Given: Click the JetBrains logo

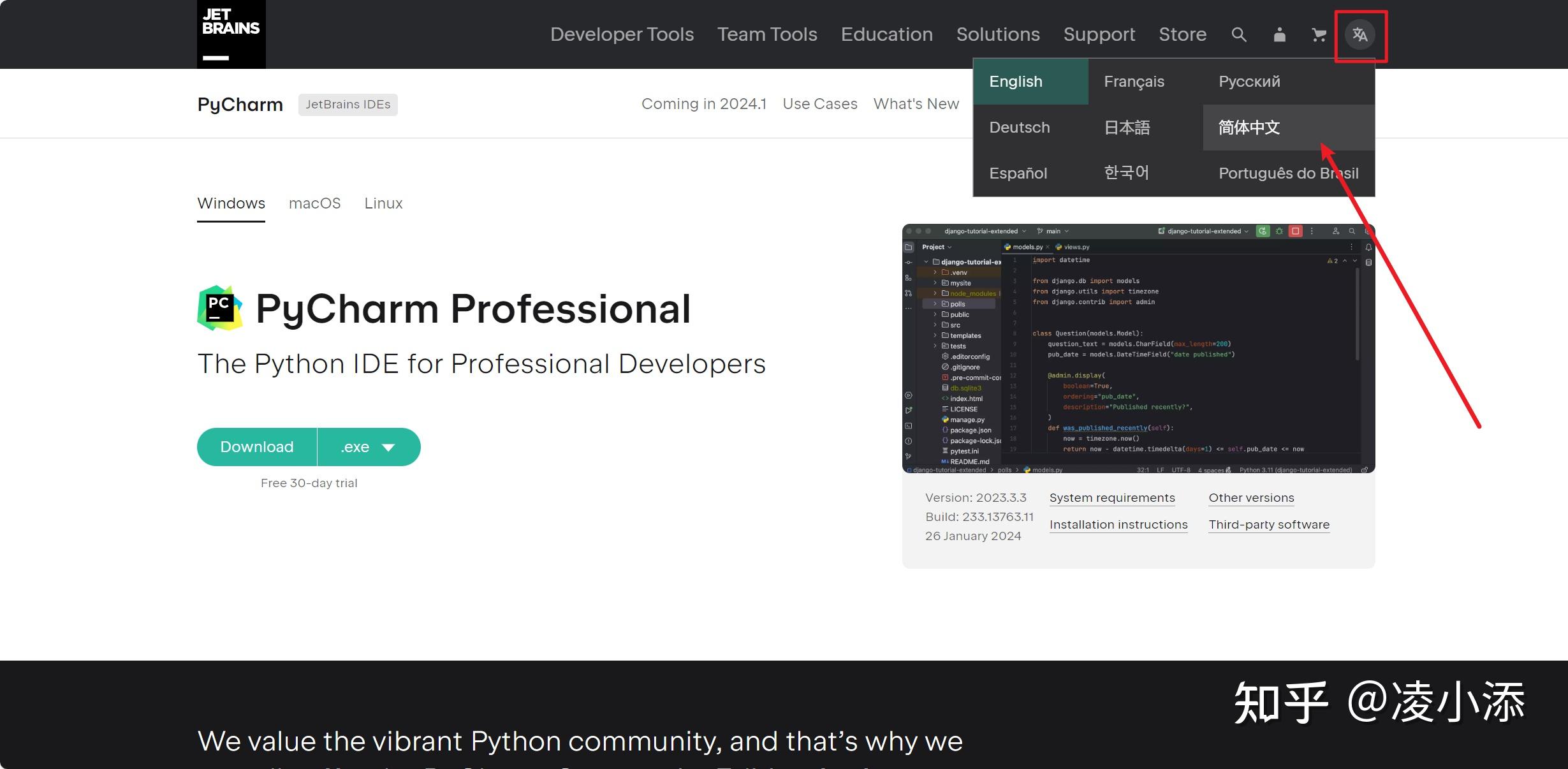Looking at the screenshot, I should pyautogui.click(x=231, y=34).
